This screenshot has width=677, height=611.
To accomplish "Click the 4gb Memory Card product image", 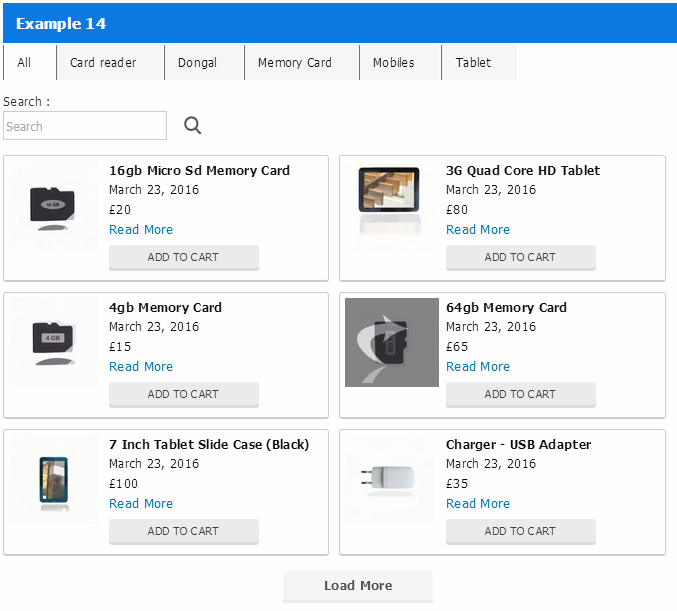I will pos(54,342).
